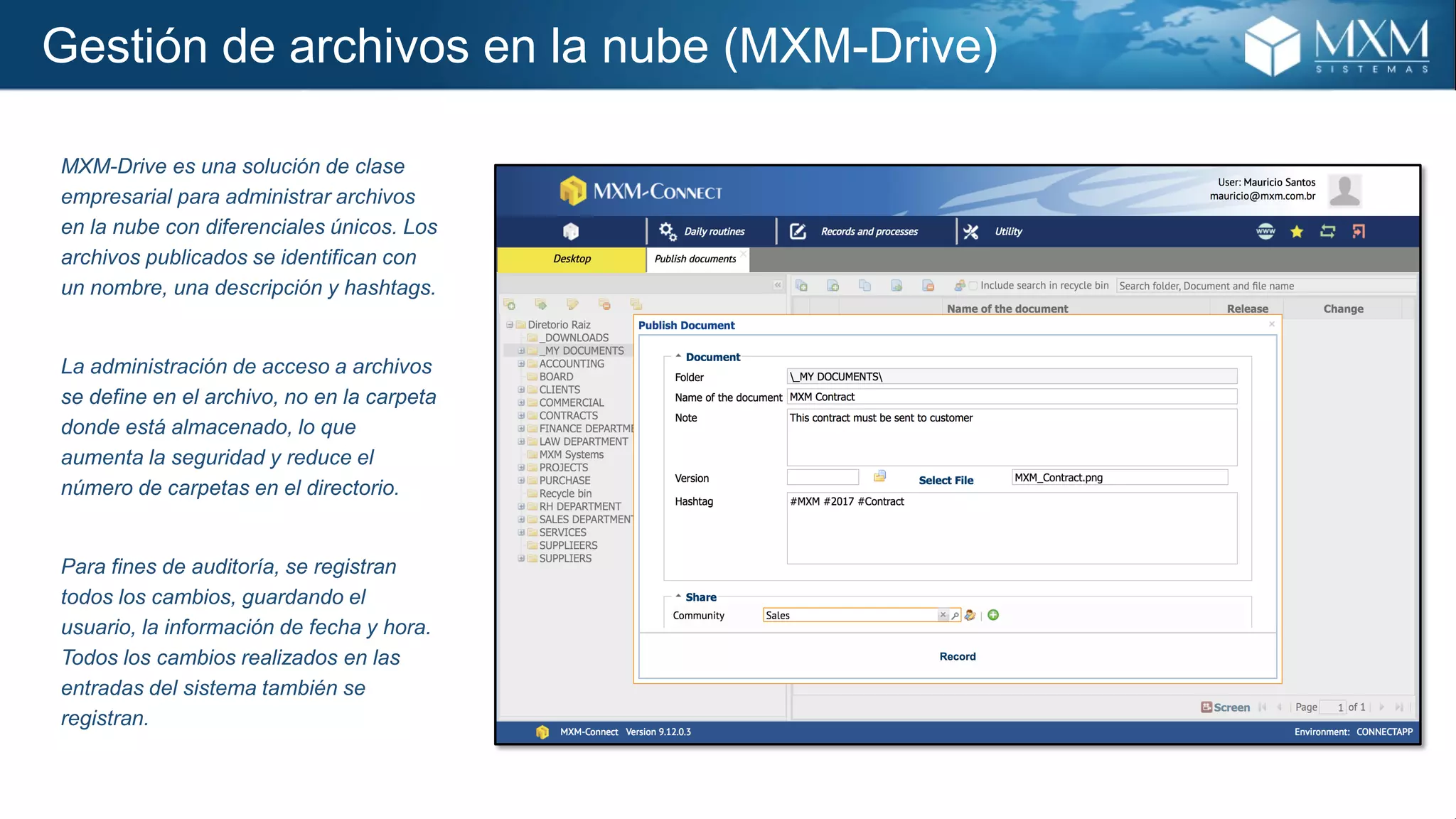
Task: Click the Name of the document field
Action: pyautogui.click(x=1012, y=397)
